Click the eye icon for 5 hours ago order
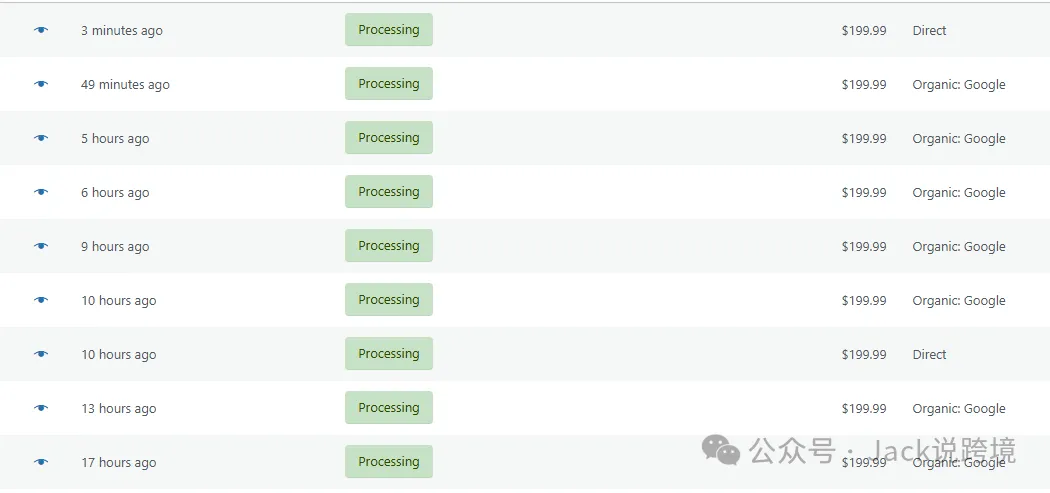 [x=41, y=138]
